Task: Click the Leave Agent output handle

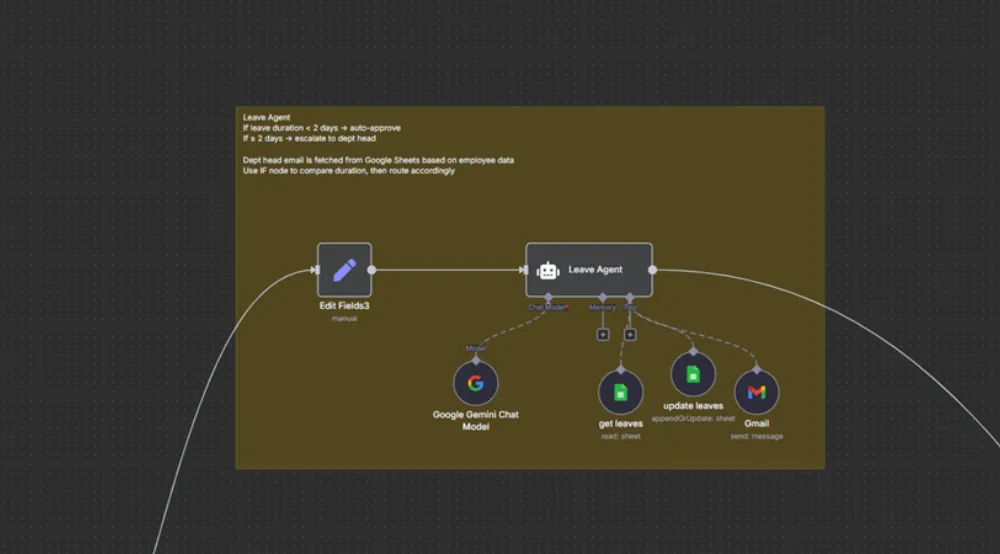Action: coord(653,269)
